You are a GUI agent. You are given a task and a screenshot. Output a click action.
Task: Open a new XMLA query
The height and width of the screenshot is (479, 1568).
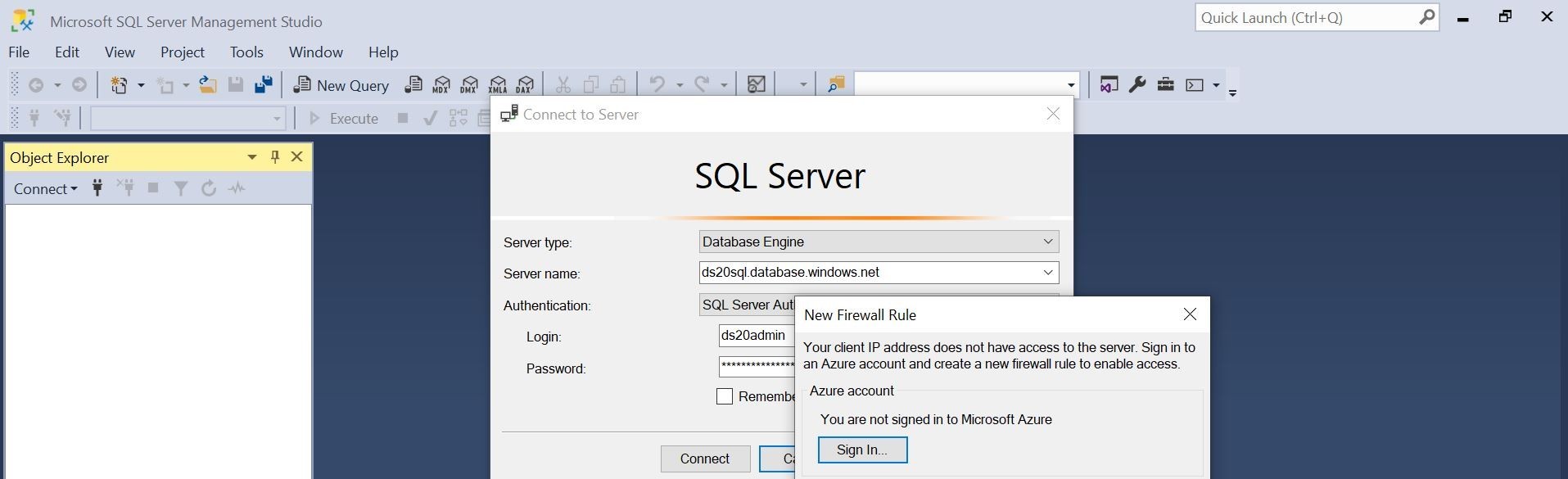click(497, 84)
